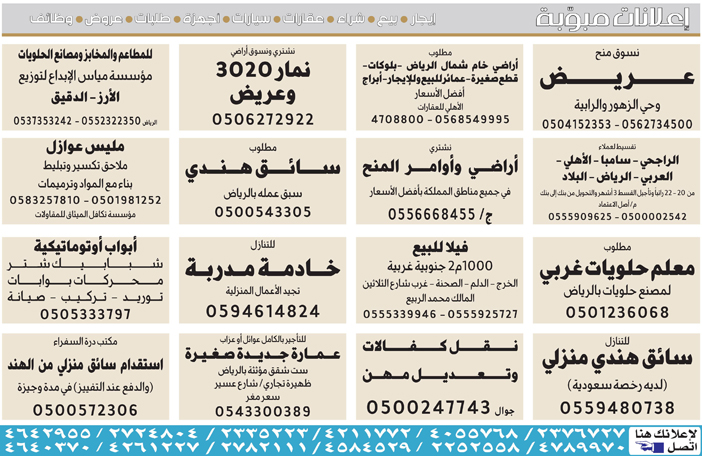Screen dimensions: 702x456
Task: Click phone number 0543300389
Action: coord(263,412)
